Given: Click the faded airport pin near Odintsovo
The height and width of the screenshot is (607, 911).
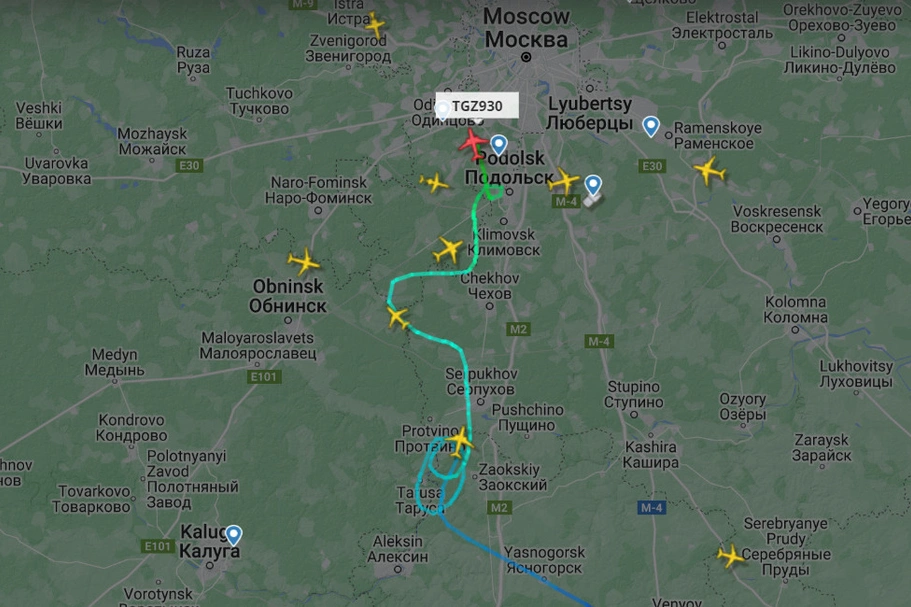Looking at the screenshot, I should (443, 110).
